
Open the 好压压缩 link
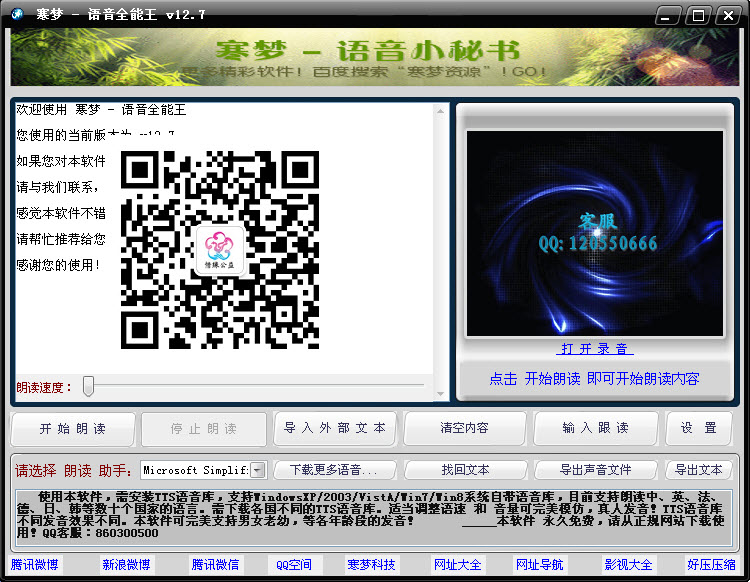click(x=711, y=565)
